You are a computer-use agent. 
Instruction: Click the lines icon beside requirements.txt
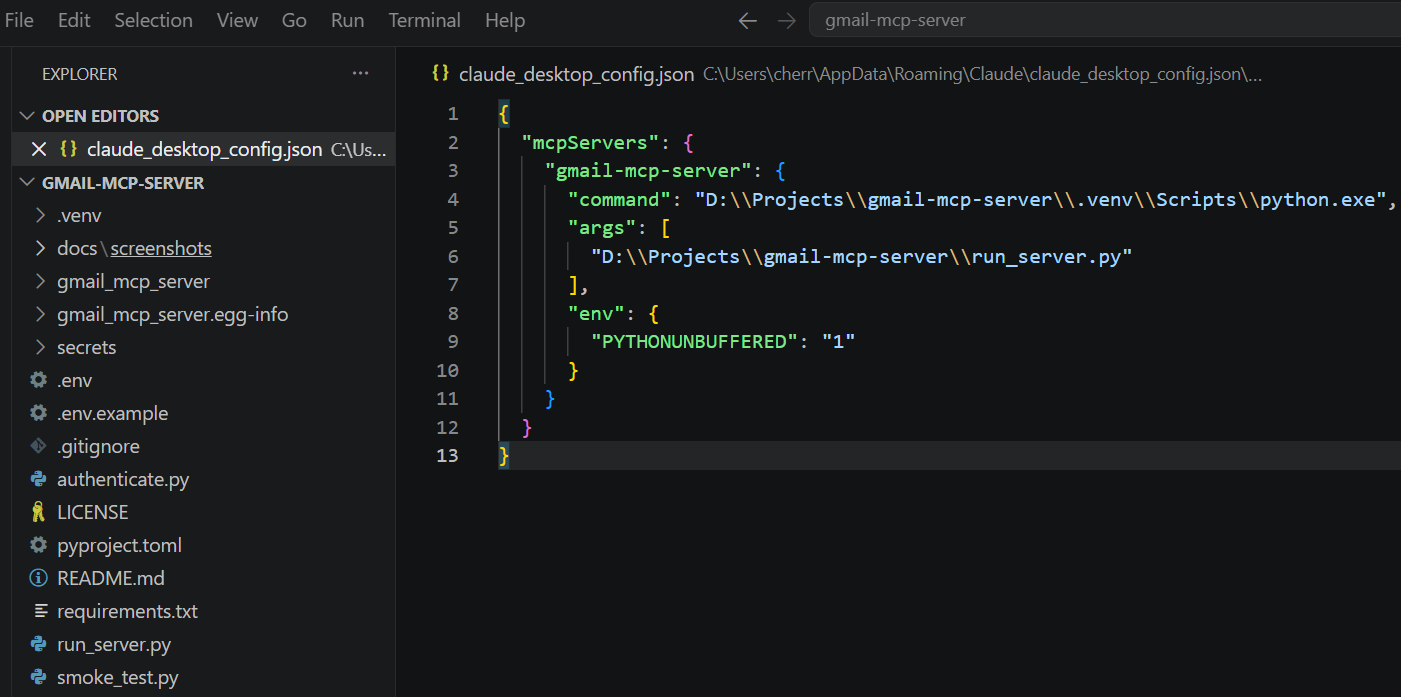(x=41, y=611)
